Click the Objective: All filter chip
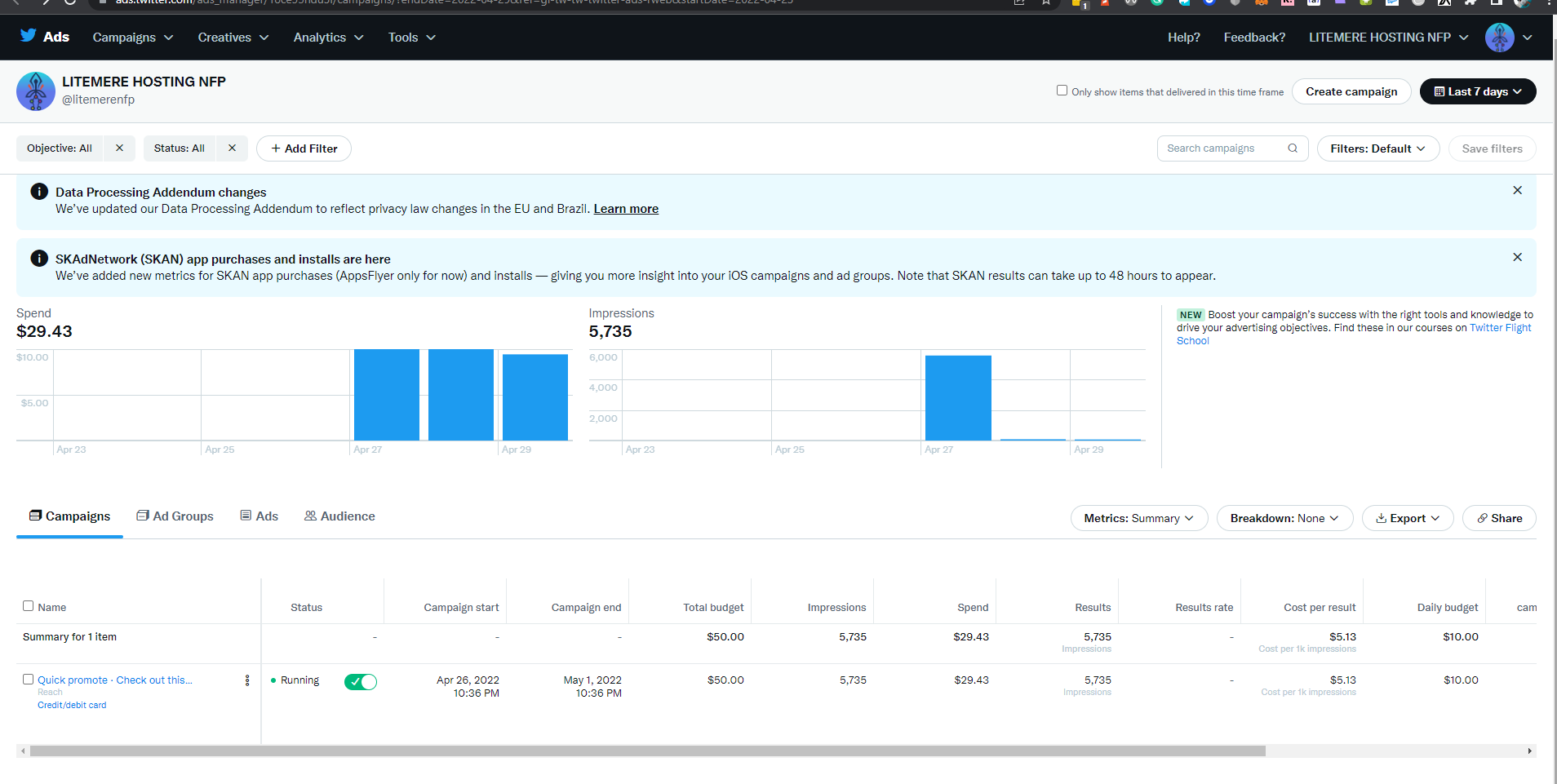Screen dimensions: 1557x784 click(x=60, y=148)
